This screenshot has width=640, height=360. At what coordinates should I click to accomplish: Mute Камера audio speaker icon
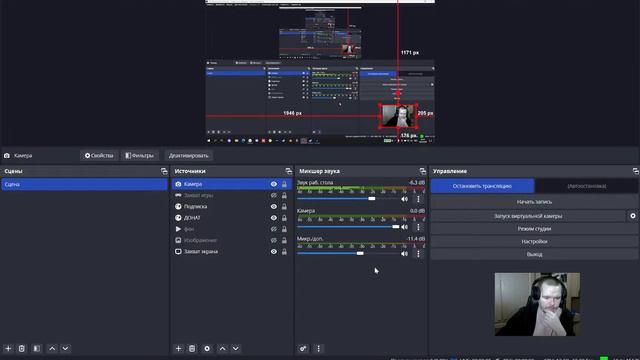click(x=404, y=227)
